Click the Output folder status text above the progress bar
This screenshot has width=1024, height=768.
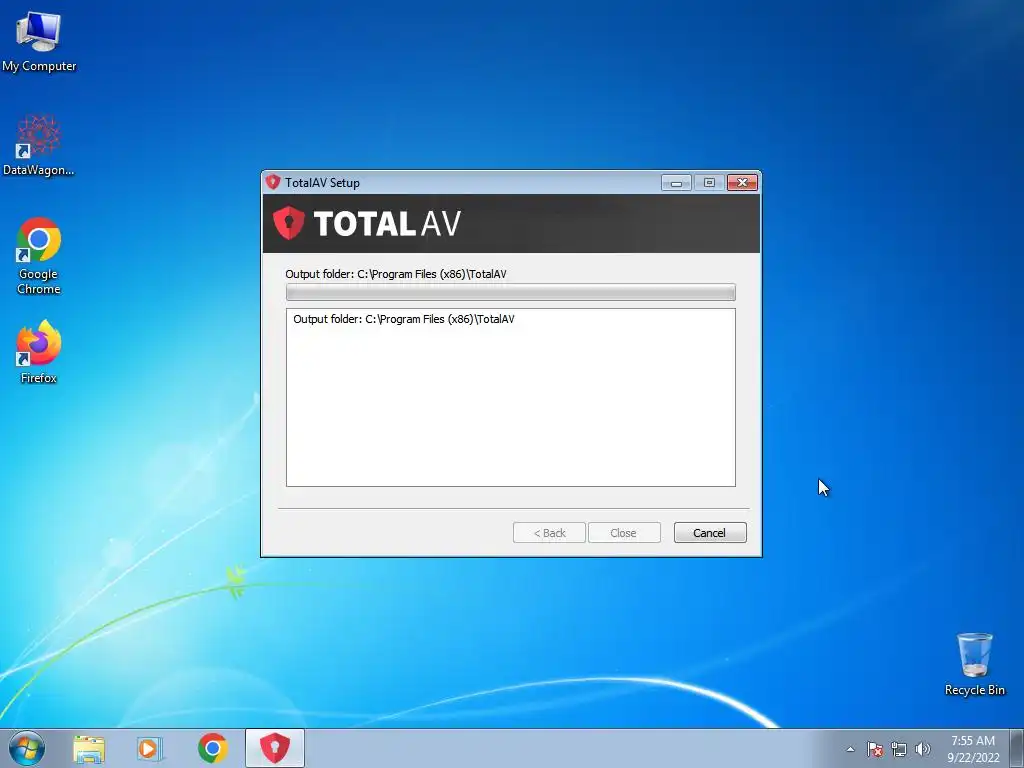[396, 274]
